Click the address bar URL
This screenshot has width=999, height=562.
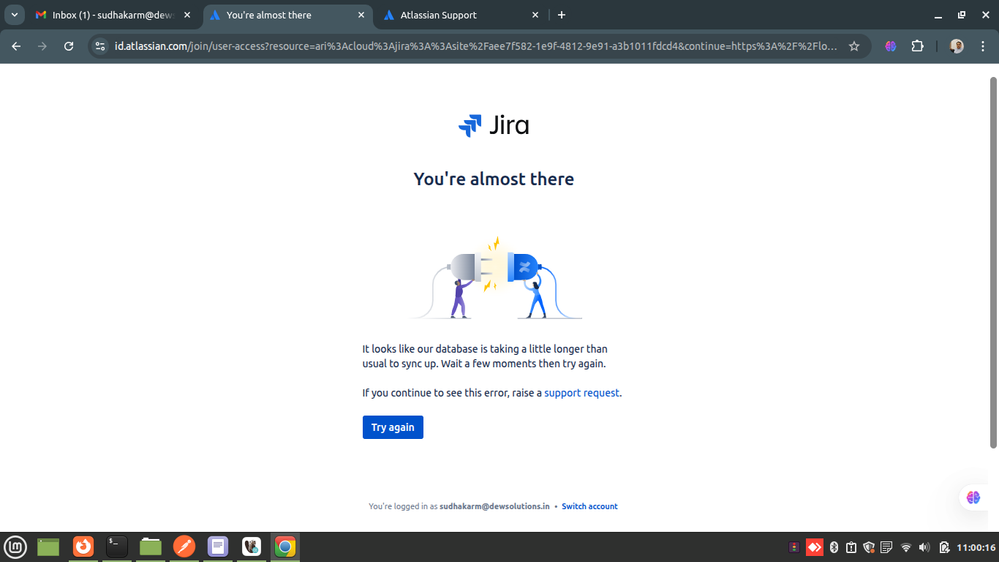tap(475, 46)
